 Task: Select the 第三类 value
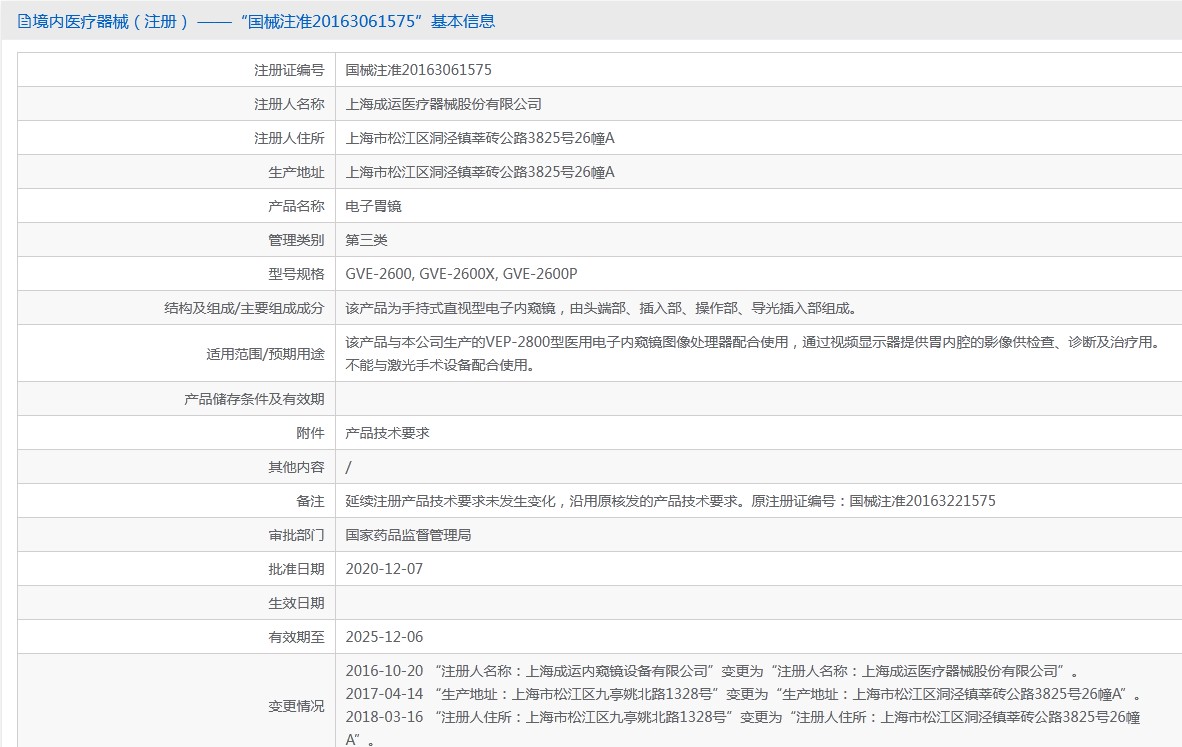click(x=366, y=240)
